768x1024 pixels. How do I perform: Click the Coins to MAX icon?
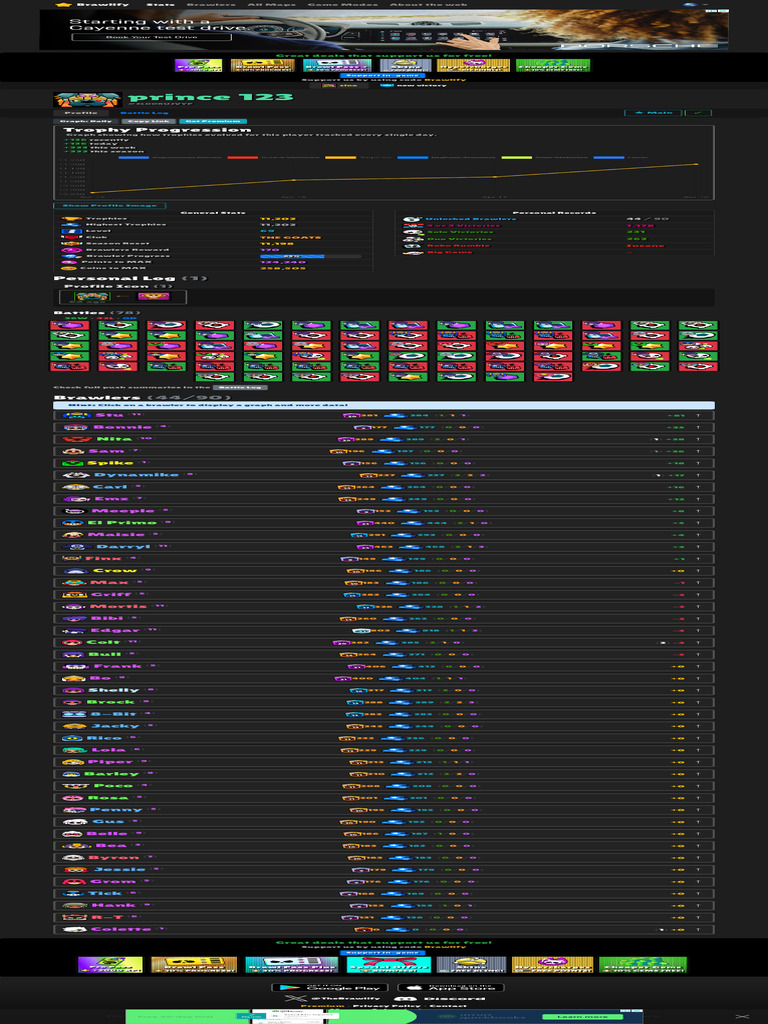[x=69, y=268]
